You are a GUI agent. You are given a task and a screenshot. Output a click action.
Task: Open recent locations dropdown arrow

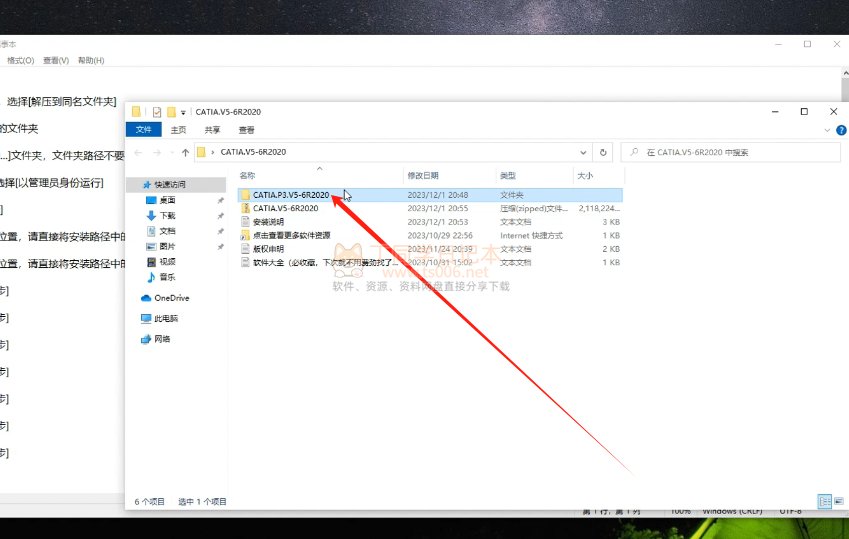[x=172, y=153]
